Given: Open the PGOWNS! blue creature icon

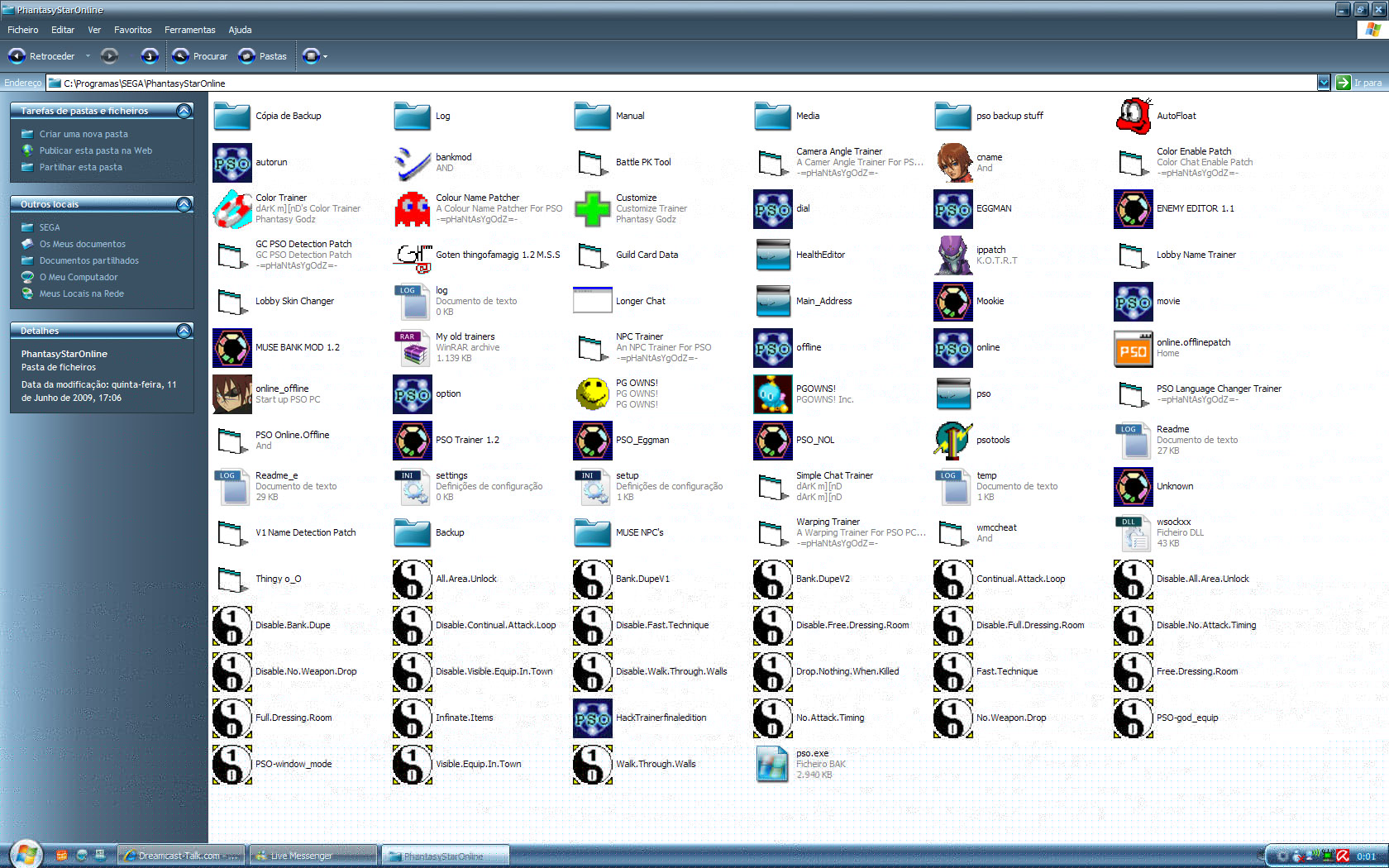Looking at the screenshot, I should click(772, 393).
